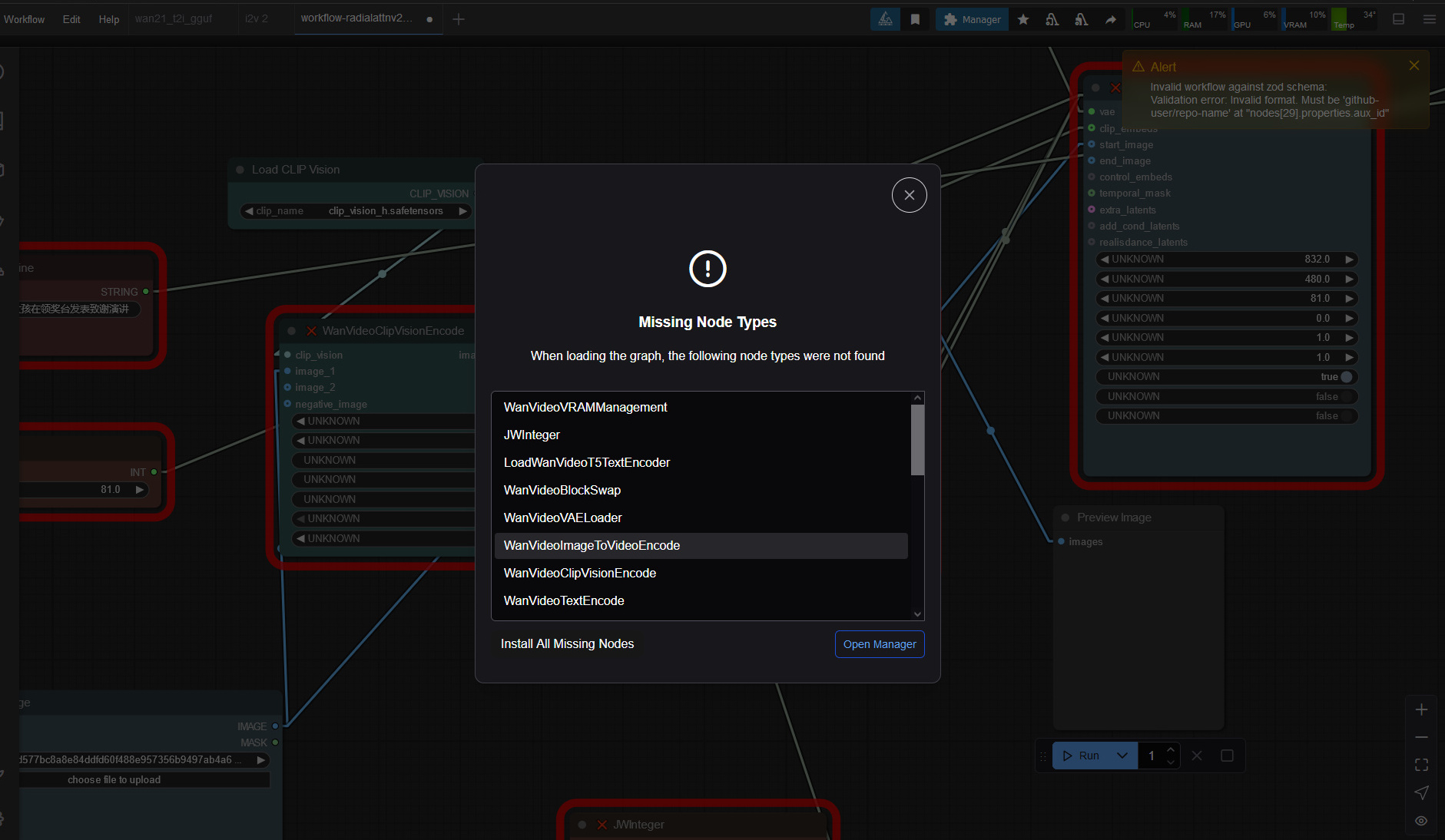The image size is (1445, 840).
Task: Select LoadWanVideoT5TextEncoder in the list
Action: click(x=701, y=462)
